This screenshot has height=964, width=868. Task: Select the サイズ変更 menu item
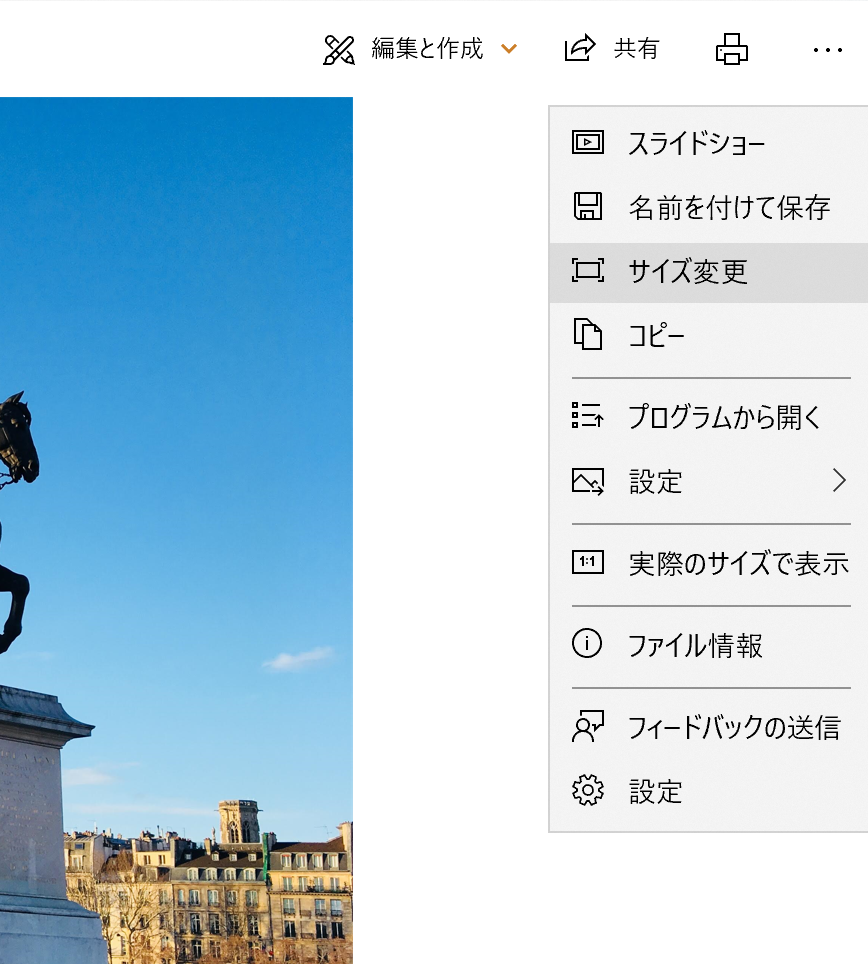[x=688, y=272]
